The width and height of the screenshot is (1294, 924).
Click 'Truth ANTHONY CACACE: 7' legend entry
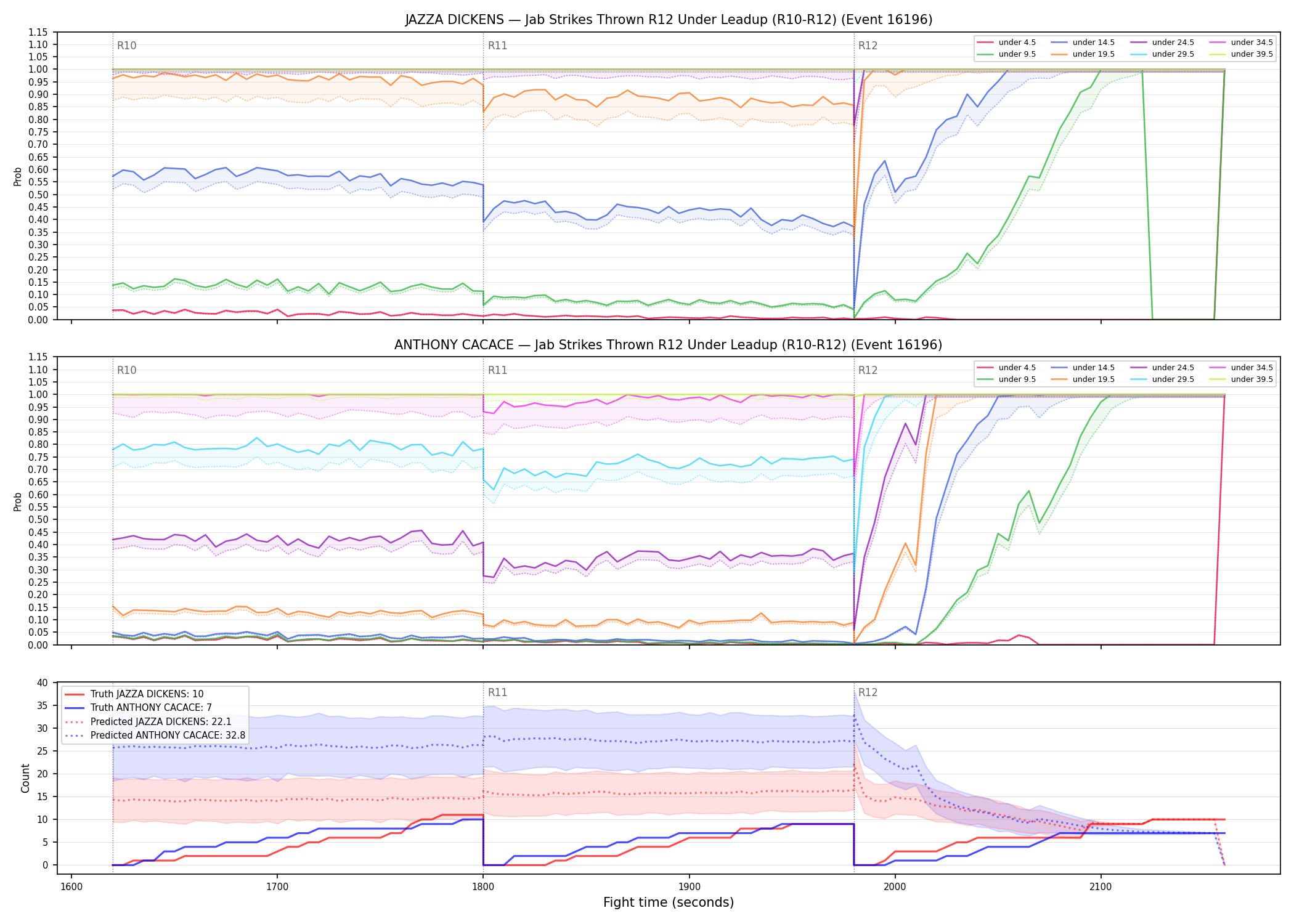pyautogui.click(x=139, y=708)
